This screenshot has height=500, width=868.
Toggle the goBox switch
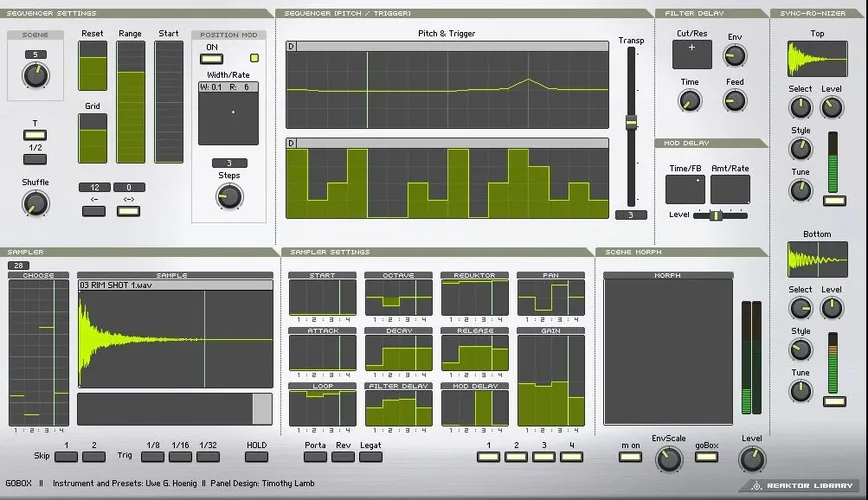706,457
